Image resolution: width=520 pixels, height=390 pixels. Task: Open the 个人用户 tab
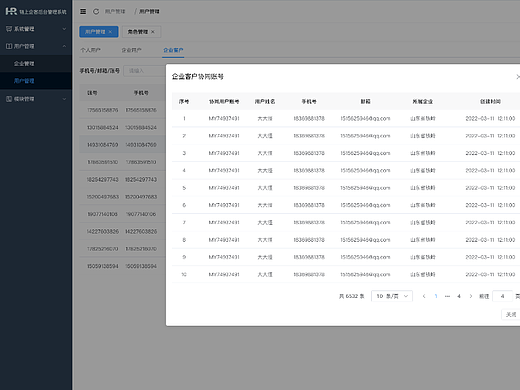pos(90,50)
